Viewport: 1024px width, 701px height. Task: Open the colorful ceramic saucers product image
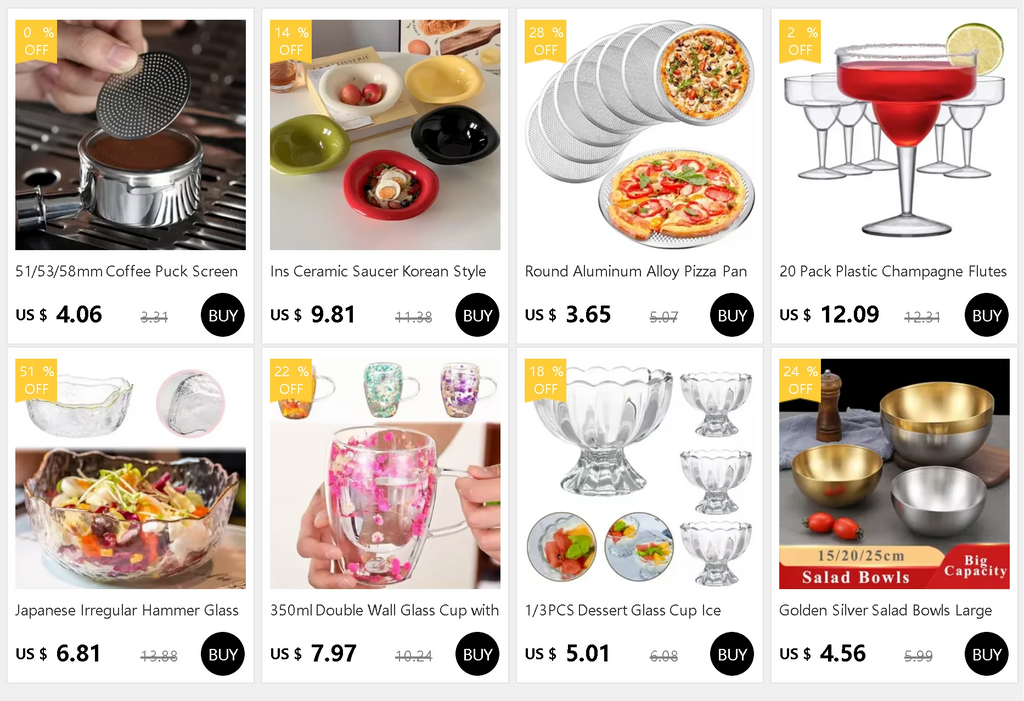(385, 135)
